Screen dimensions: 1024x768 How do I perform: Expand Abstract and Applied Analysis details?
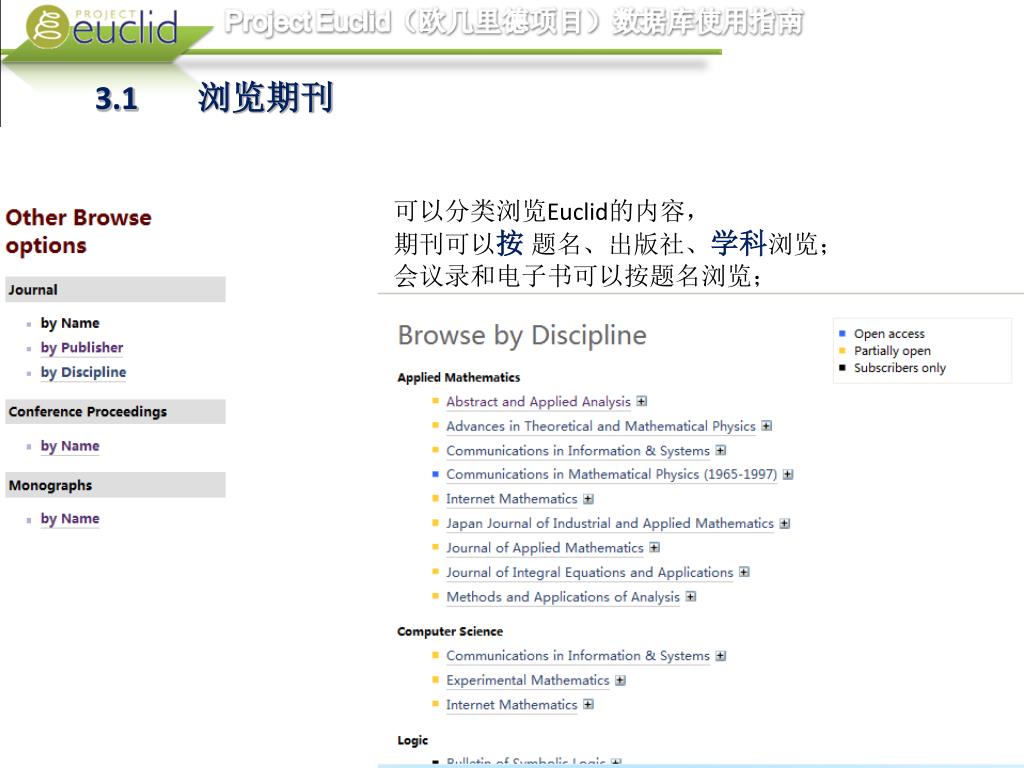click(x=642, y=401)
